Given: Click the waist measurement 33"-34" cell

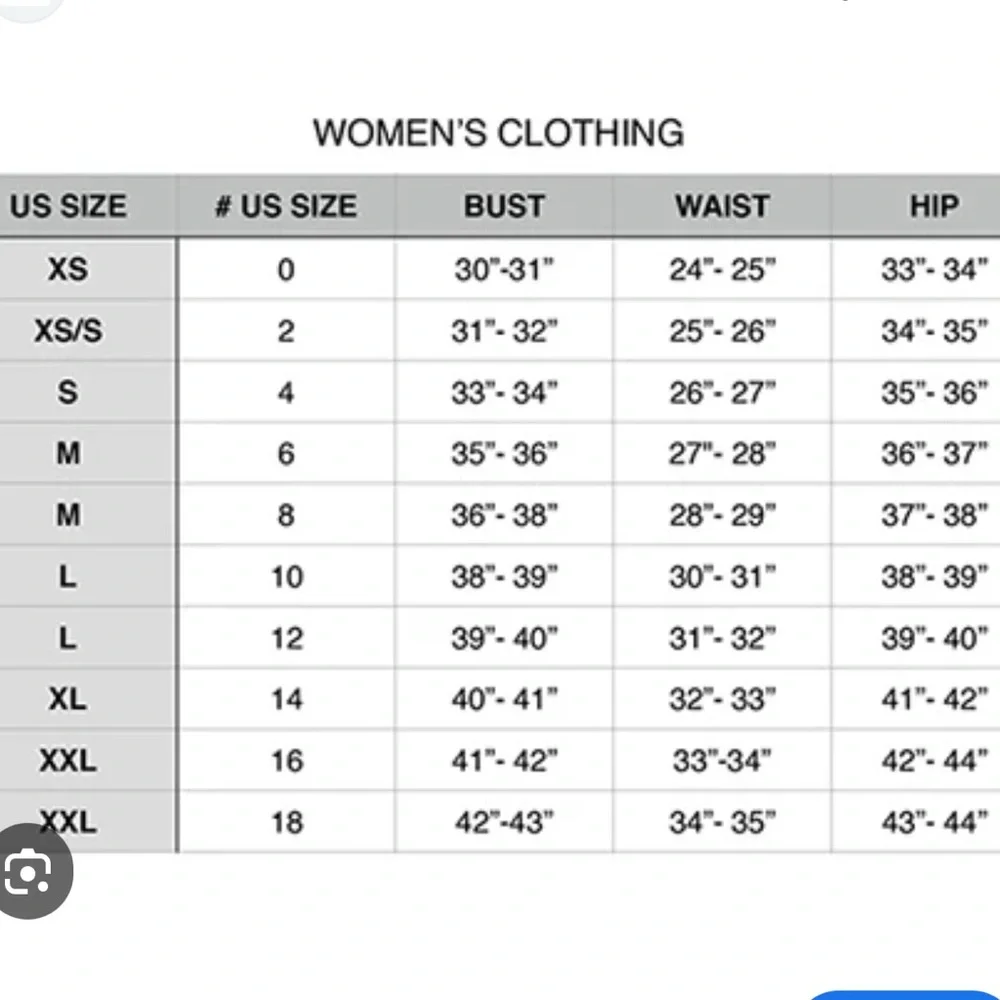Looking at the screenshot, I should pos(722,761).
